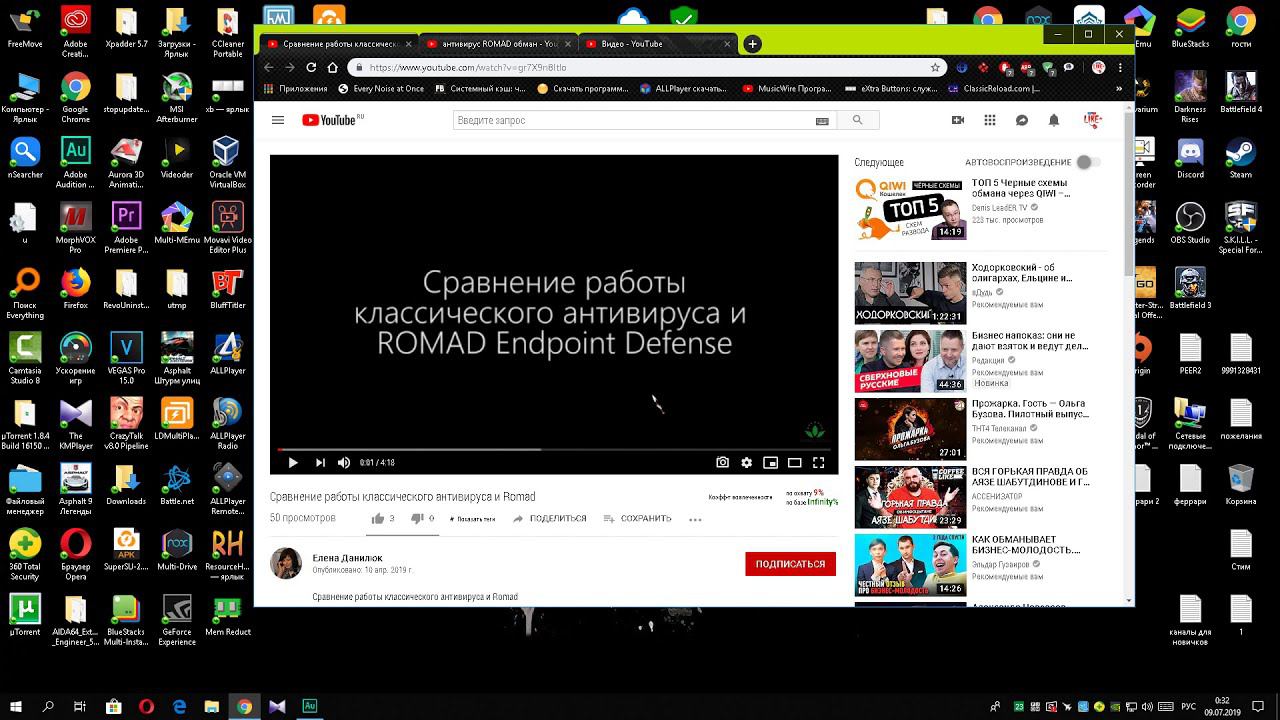Open the YouTube hamburger guide menu
This screenshot has height=720, width=1280.
click(278, 120)
